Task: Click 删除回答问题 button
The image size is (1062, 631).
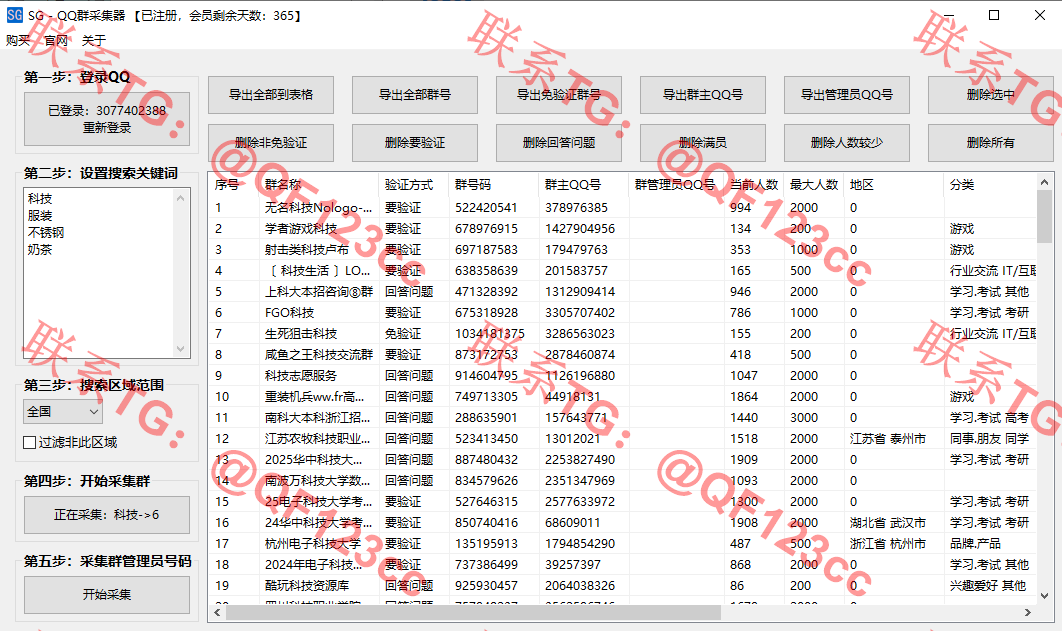Action: [559, 143]
